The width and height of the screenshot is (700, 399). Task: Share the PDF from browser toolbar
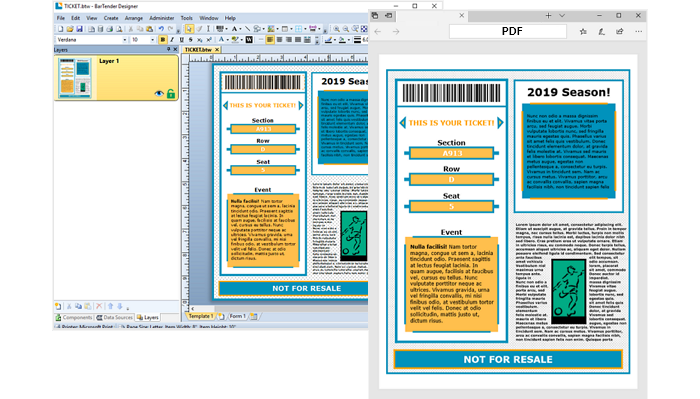pyautogui.click(x=620, y=31)
